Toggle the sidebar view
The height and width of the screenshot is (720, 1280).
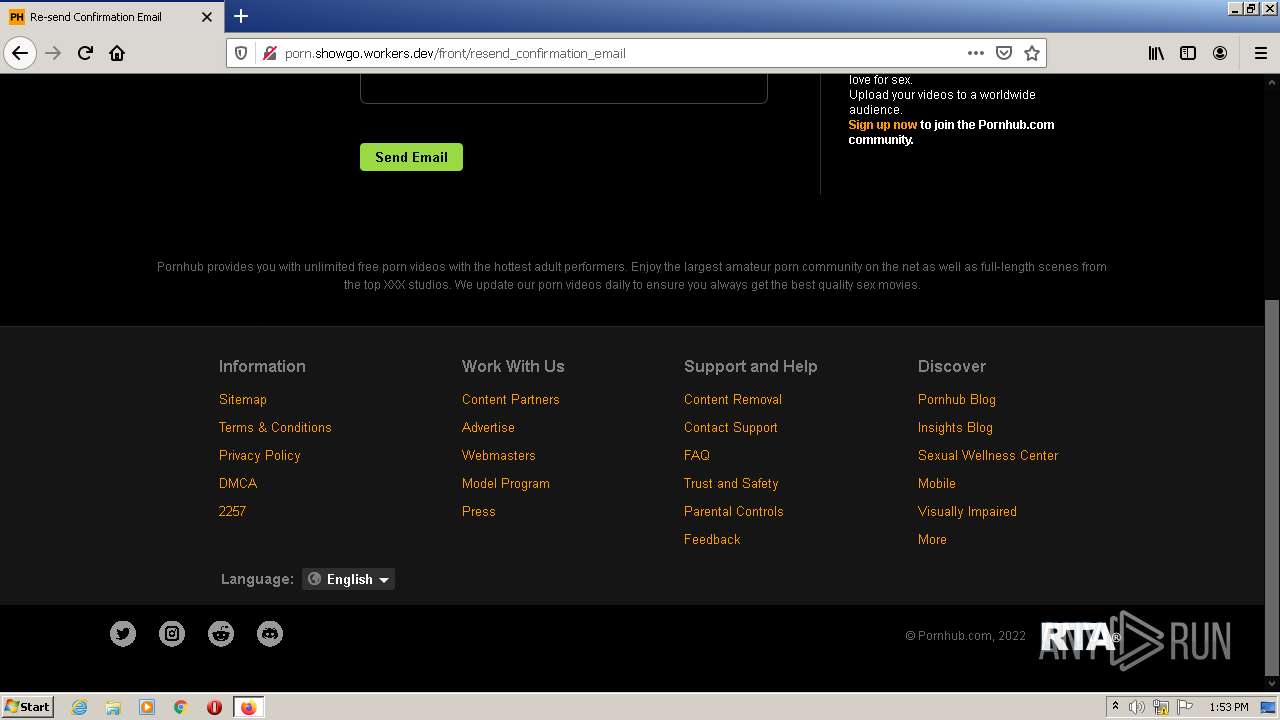point(1188,53)
